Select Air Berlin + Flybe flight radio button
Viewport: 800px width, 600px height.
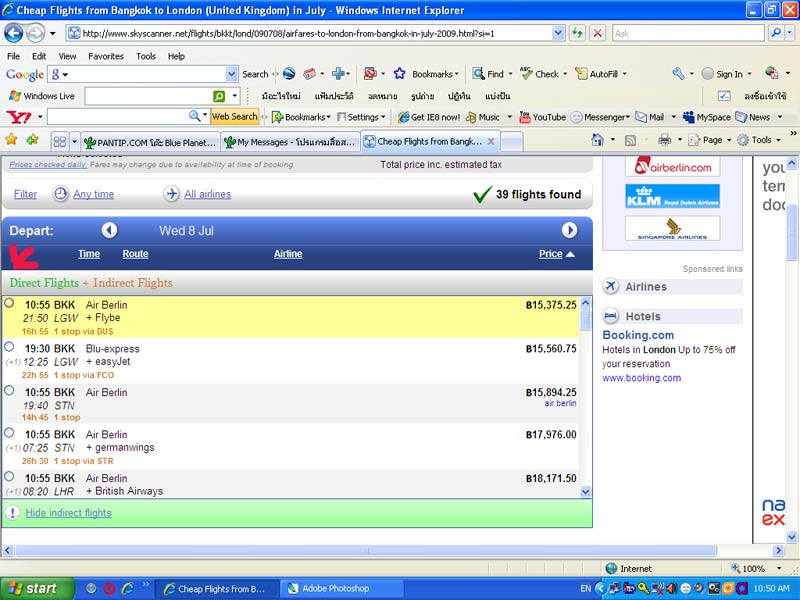click(x=9, y=303)
